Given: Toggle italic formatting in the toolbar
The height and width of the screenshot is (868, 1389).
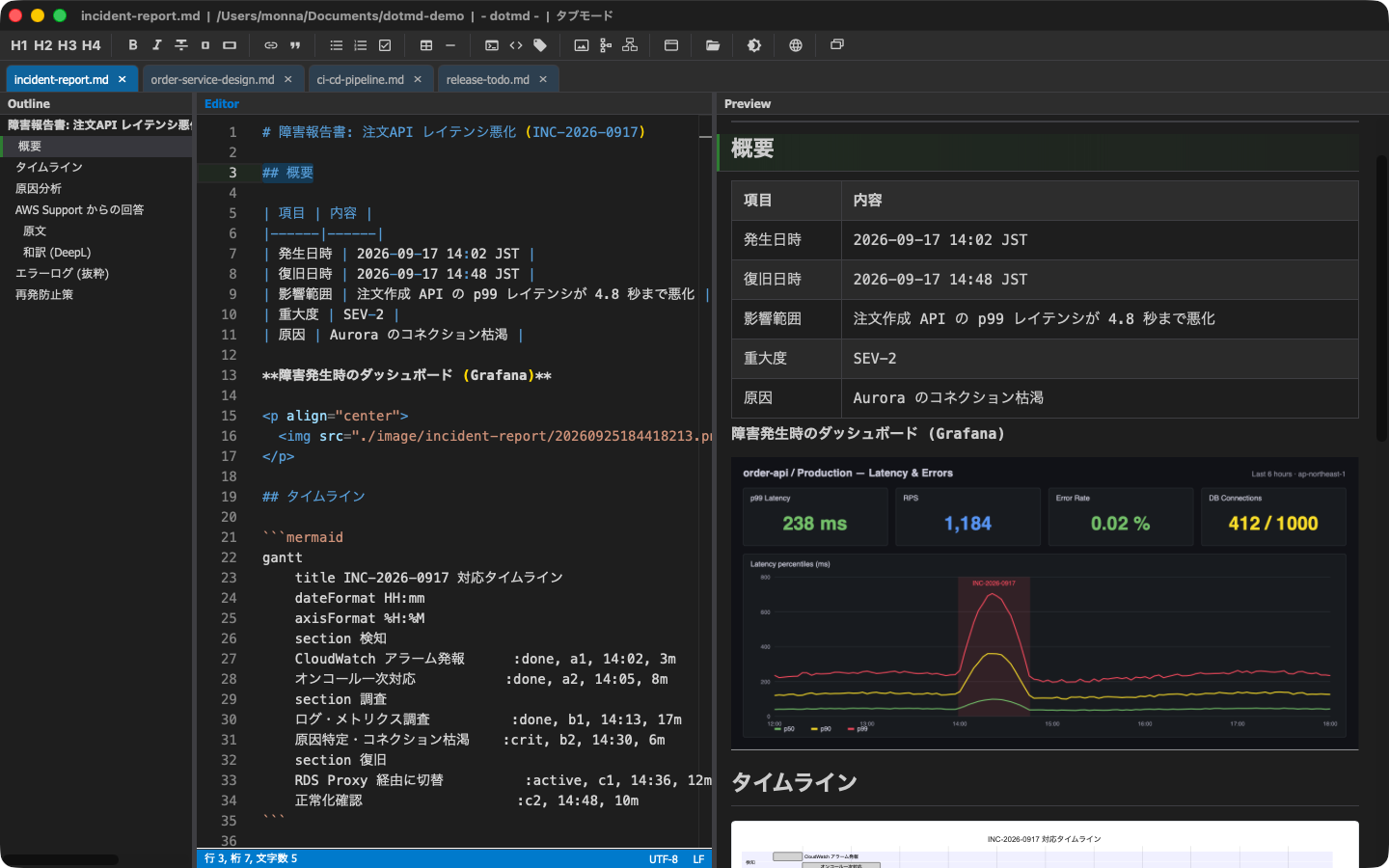Looking at the screenshot, I should pos(157,45).
